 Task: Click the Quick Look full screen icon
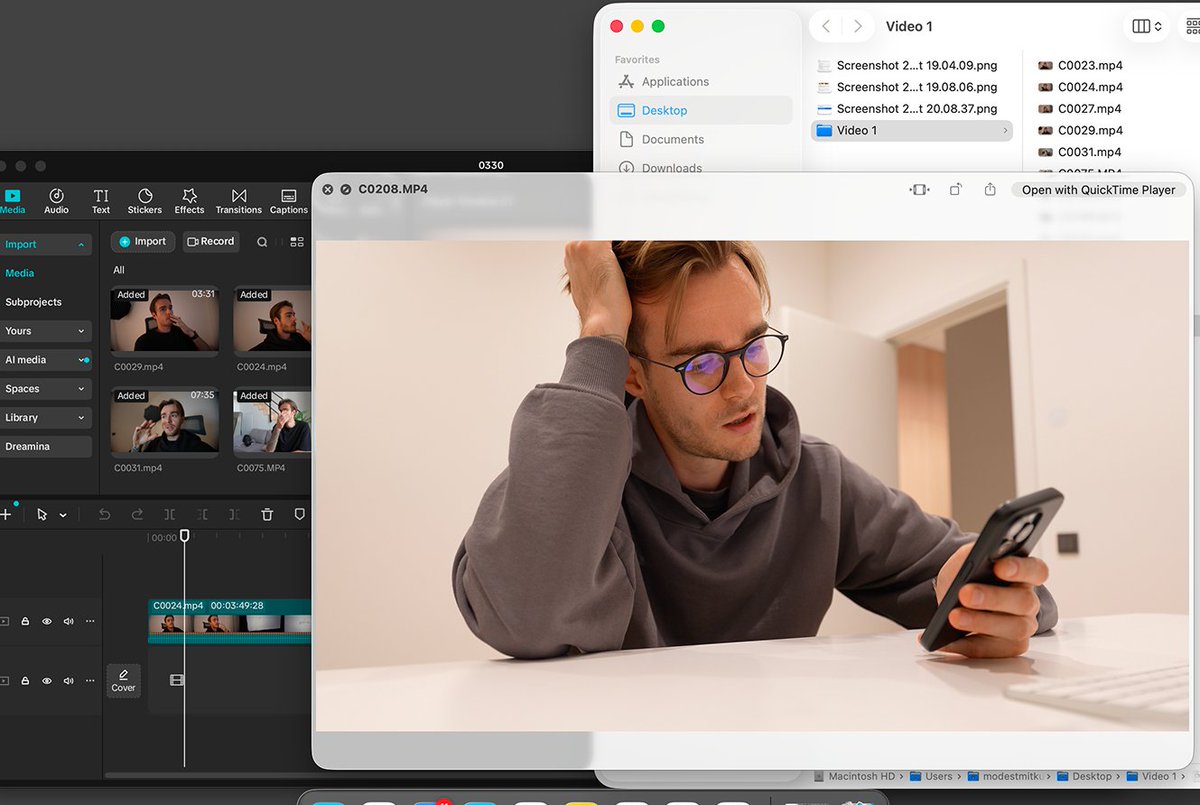point(346,189)
